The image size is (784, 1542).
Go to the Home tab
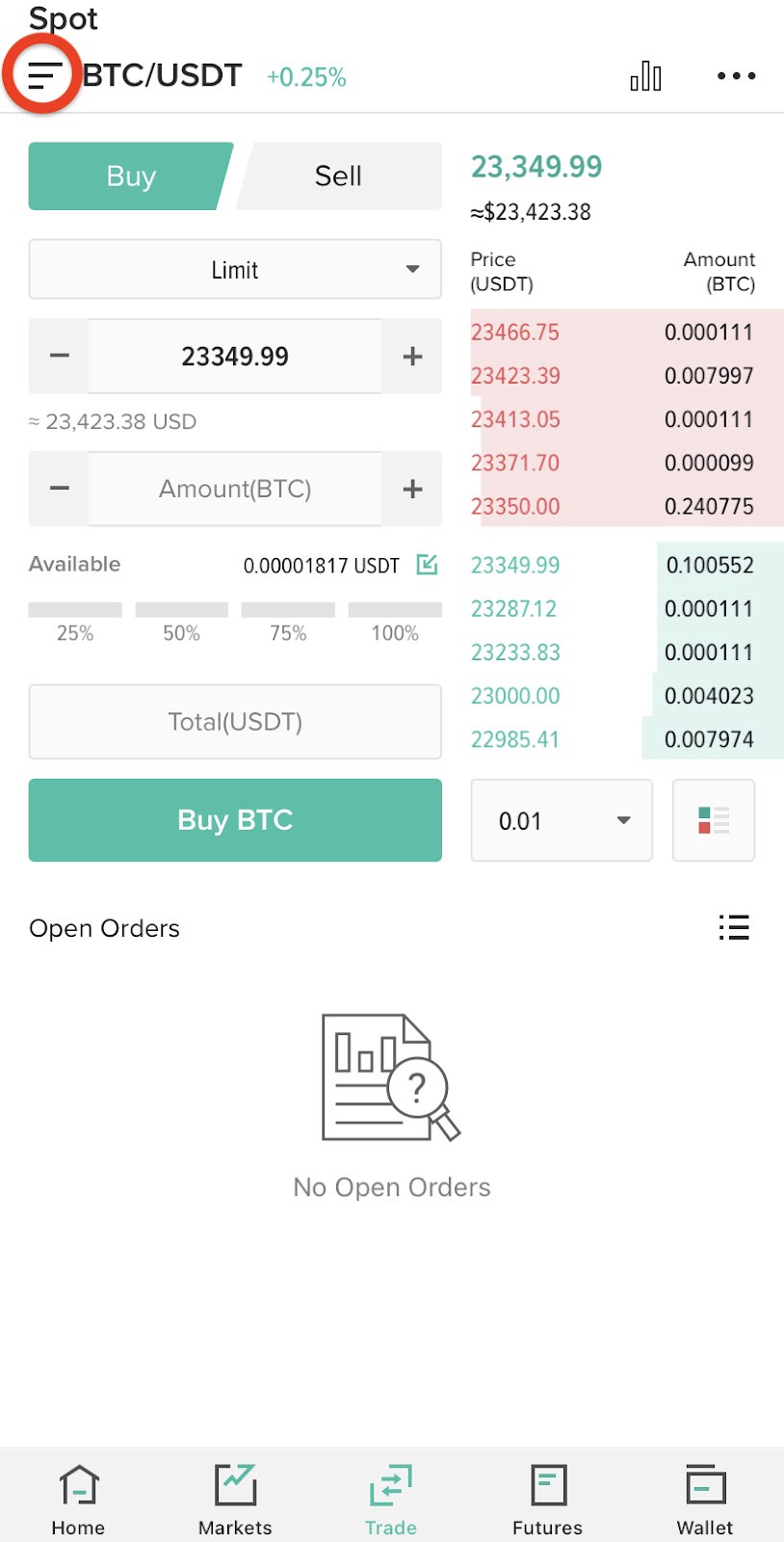[78, 1499]
